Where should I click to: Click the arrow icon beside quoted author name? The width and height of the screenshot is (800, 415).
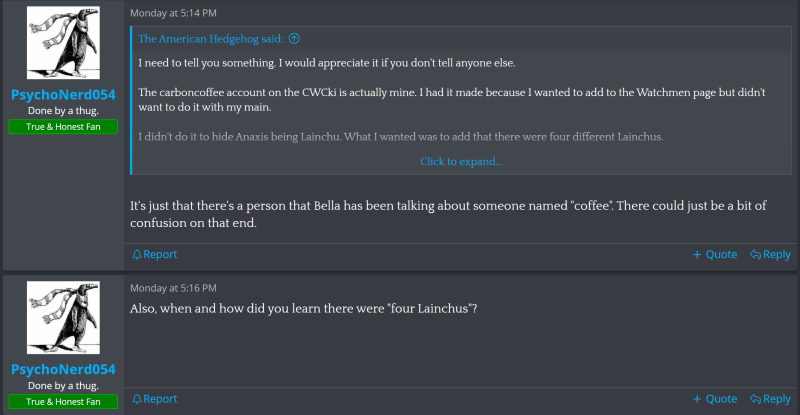coord(294,40)
